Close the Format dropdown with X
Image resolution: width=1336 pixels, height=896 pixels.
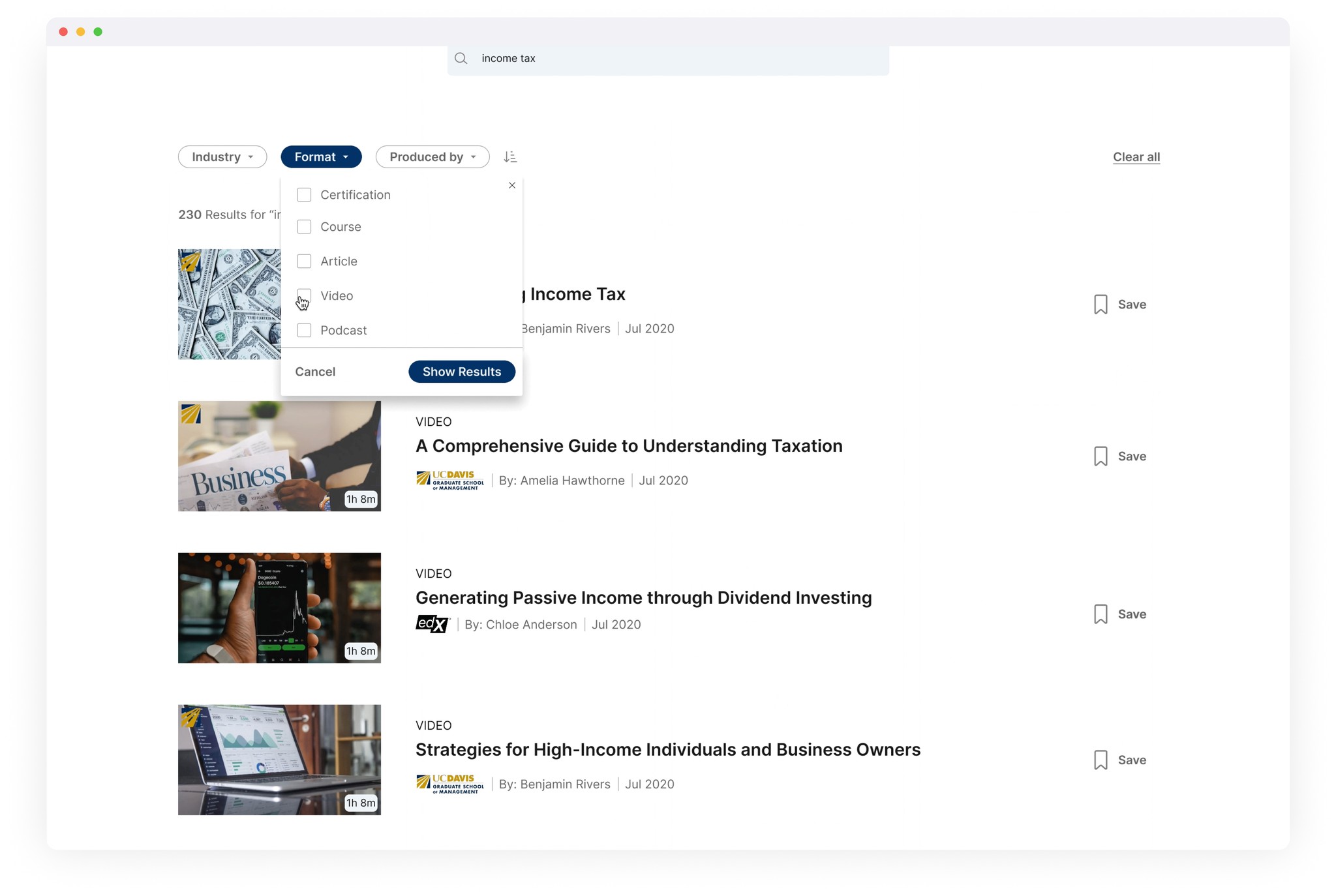point(512,185)
